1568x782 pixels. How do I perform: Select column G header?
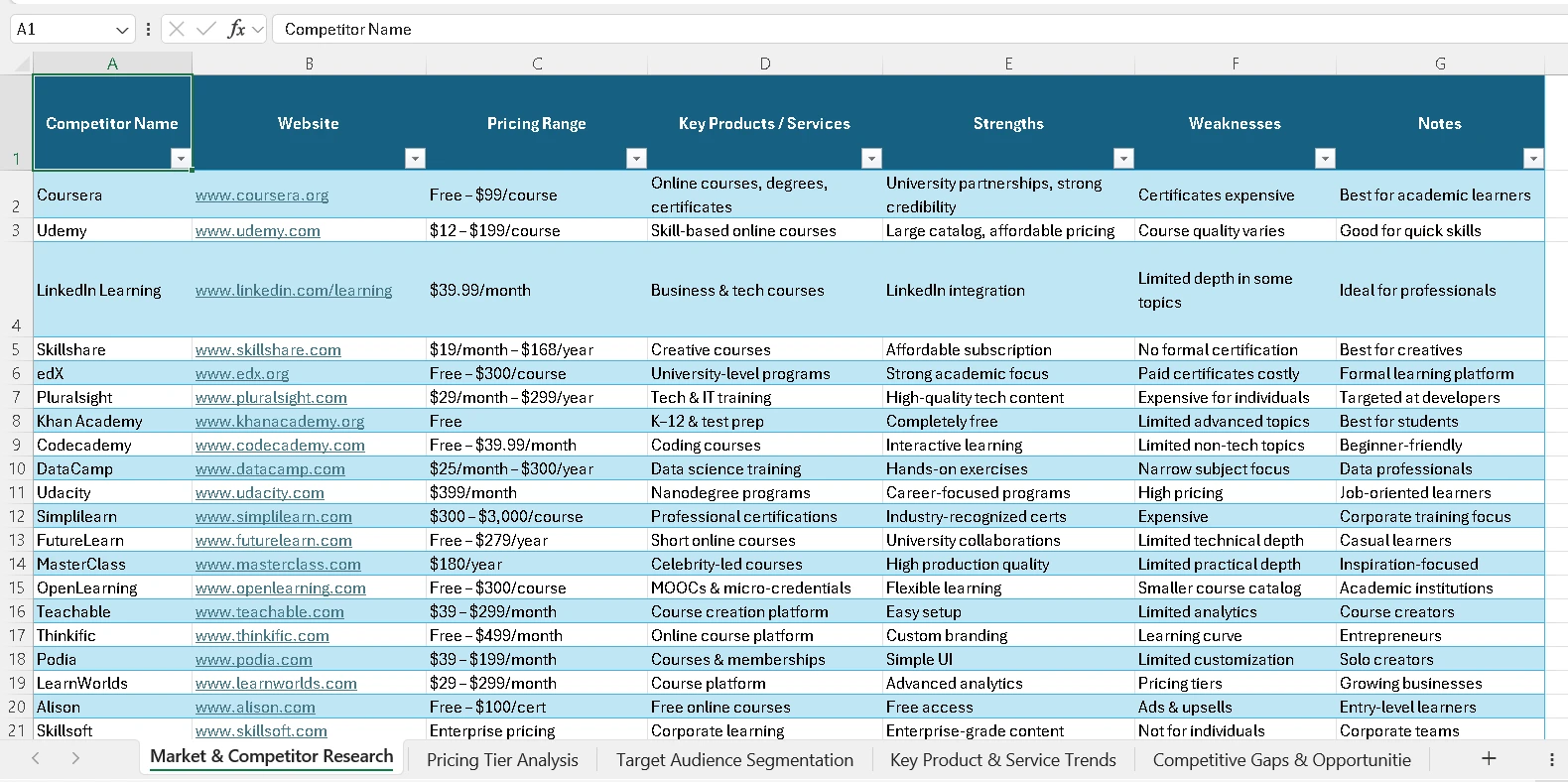(1440, 65)
